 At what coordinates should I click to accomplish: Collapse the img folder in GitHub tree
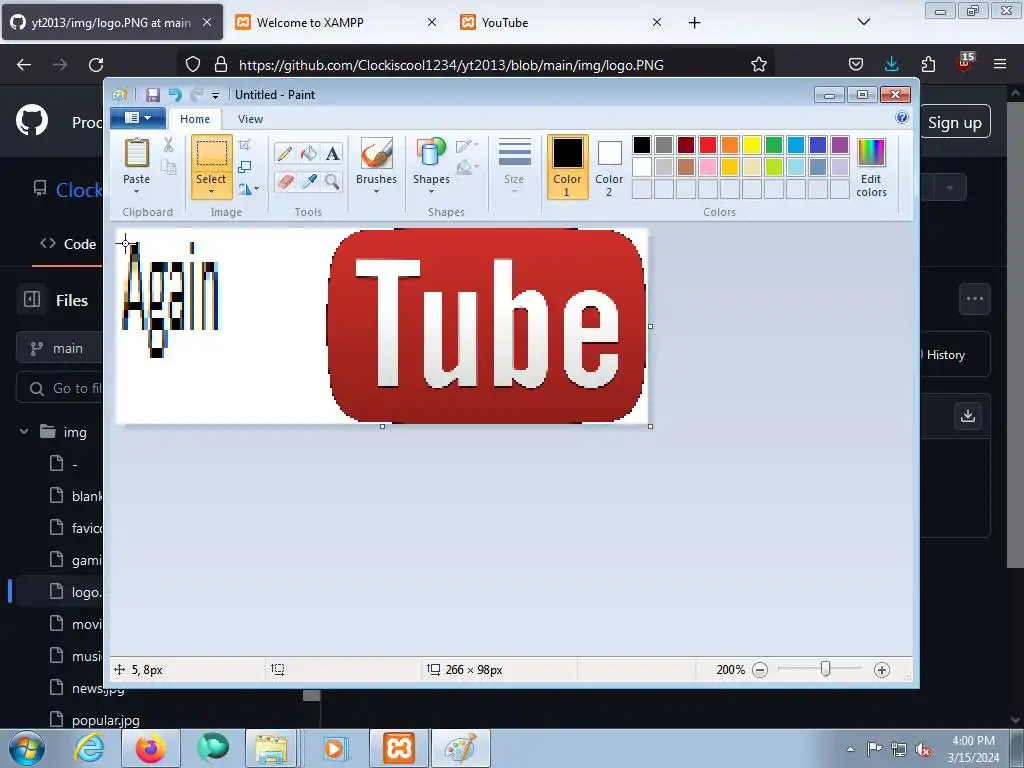[24, 432]
